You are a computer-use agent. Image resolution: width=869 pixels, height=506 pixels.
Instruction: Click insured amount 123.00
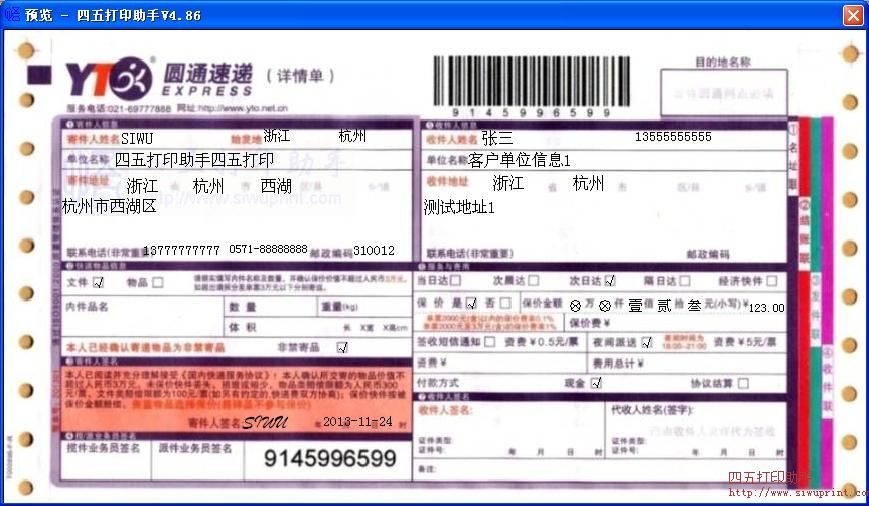pyautogui.click(x=766, y=308)
